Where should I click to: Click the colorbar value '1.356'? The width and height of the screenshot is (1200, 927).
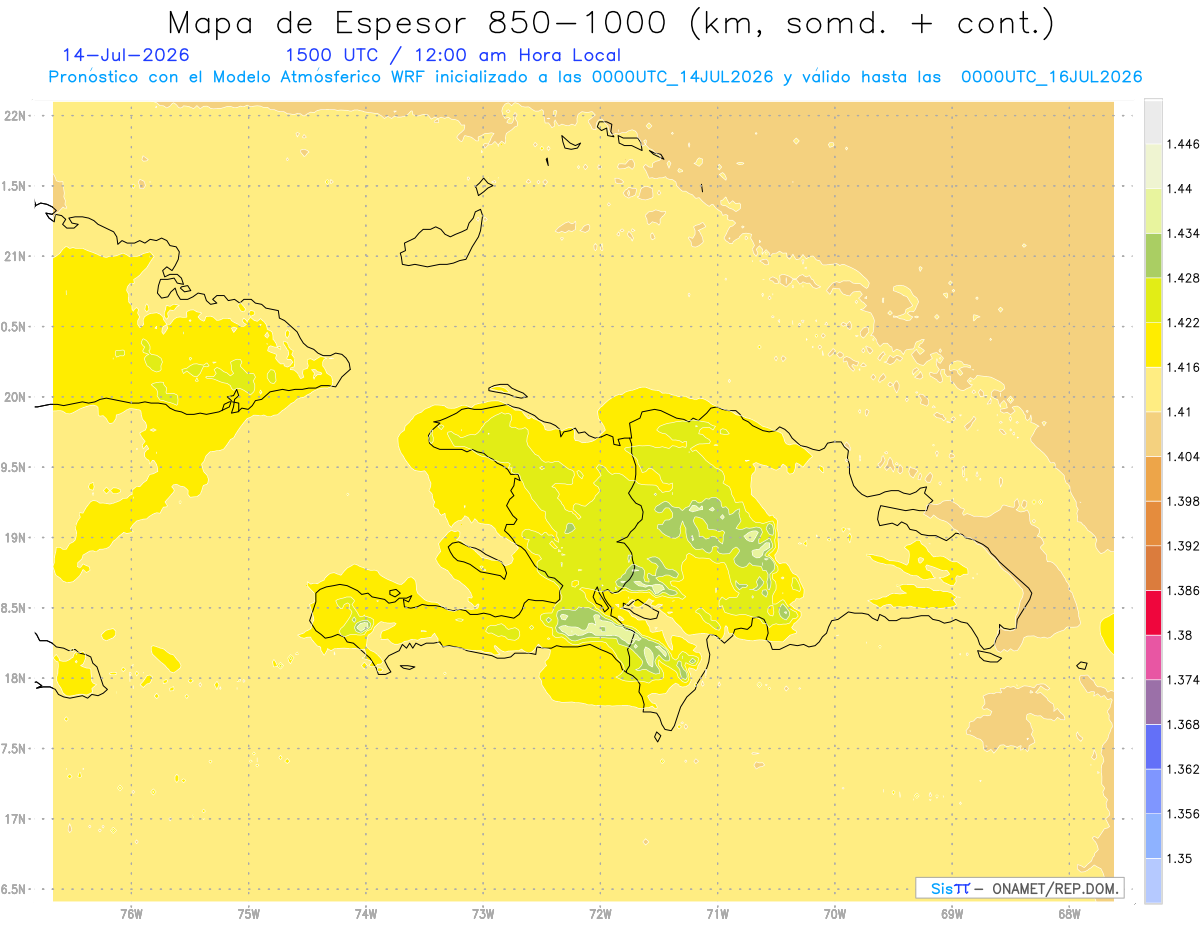[x=1183, y=814]
